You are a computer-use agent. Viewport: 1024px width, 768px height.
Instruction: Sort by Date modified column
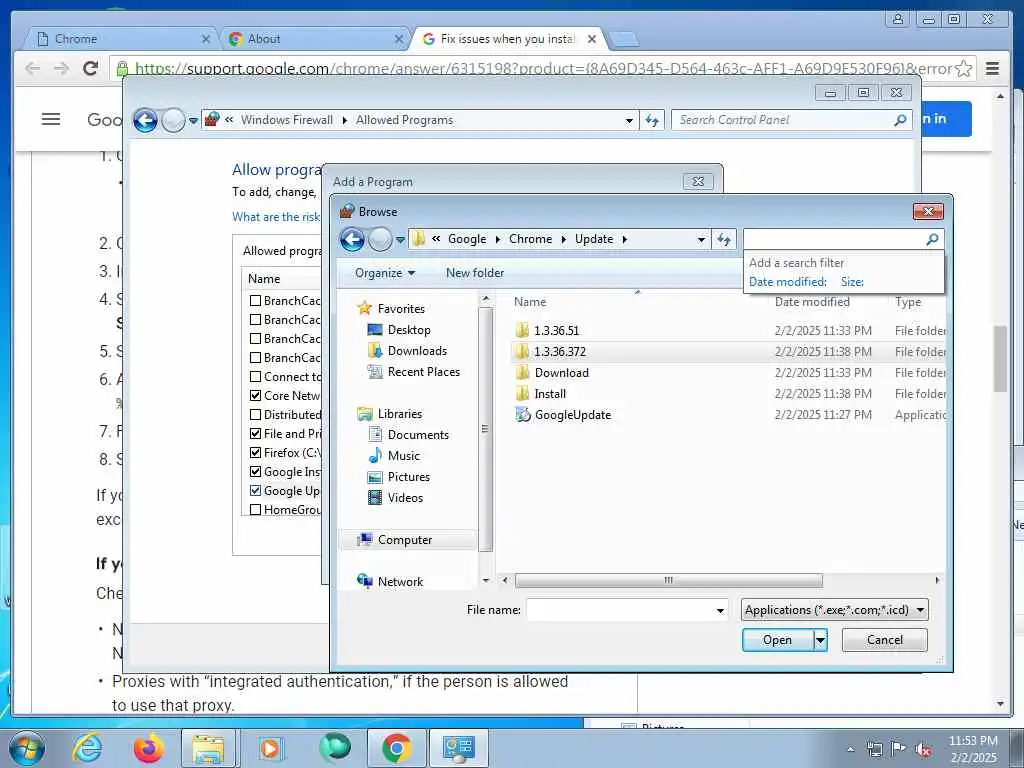click(x=812, y=302)
